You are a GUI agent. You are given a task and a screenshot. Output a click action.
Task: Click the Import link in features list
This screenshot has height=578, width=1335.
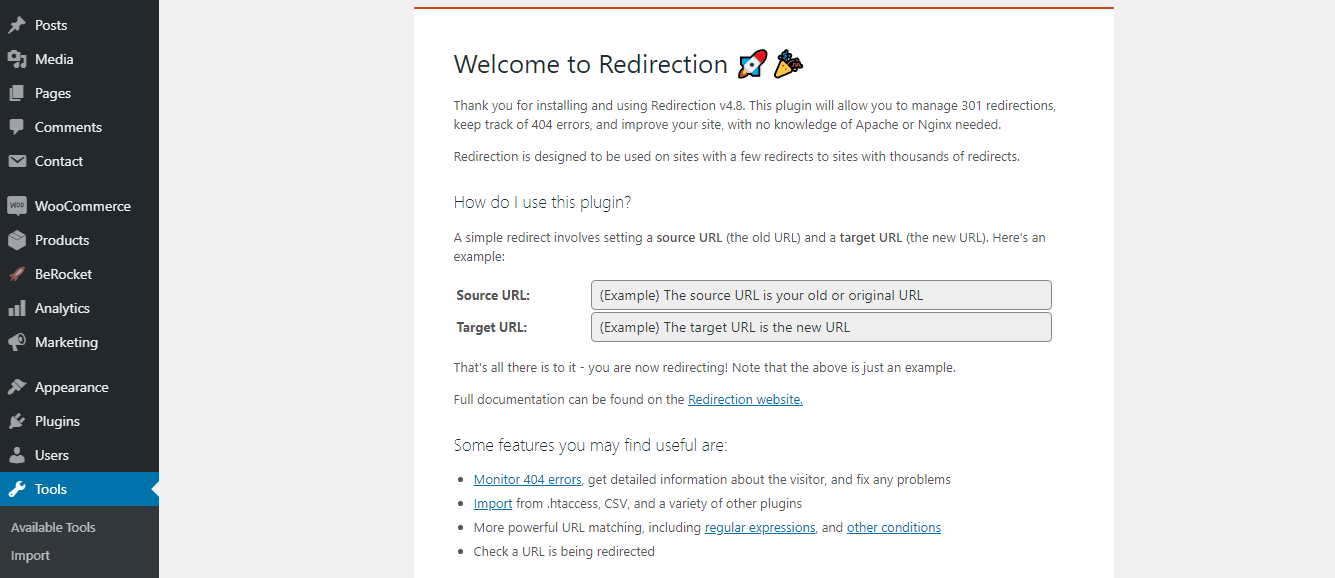[493, 503]
